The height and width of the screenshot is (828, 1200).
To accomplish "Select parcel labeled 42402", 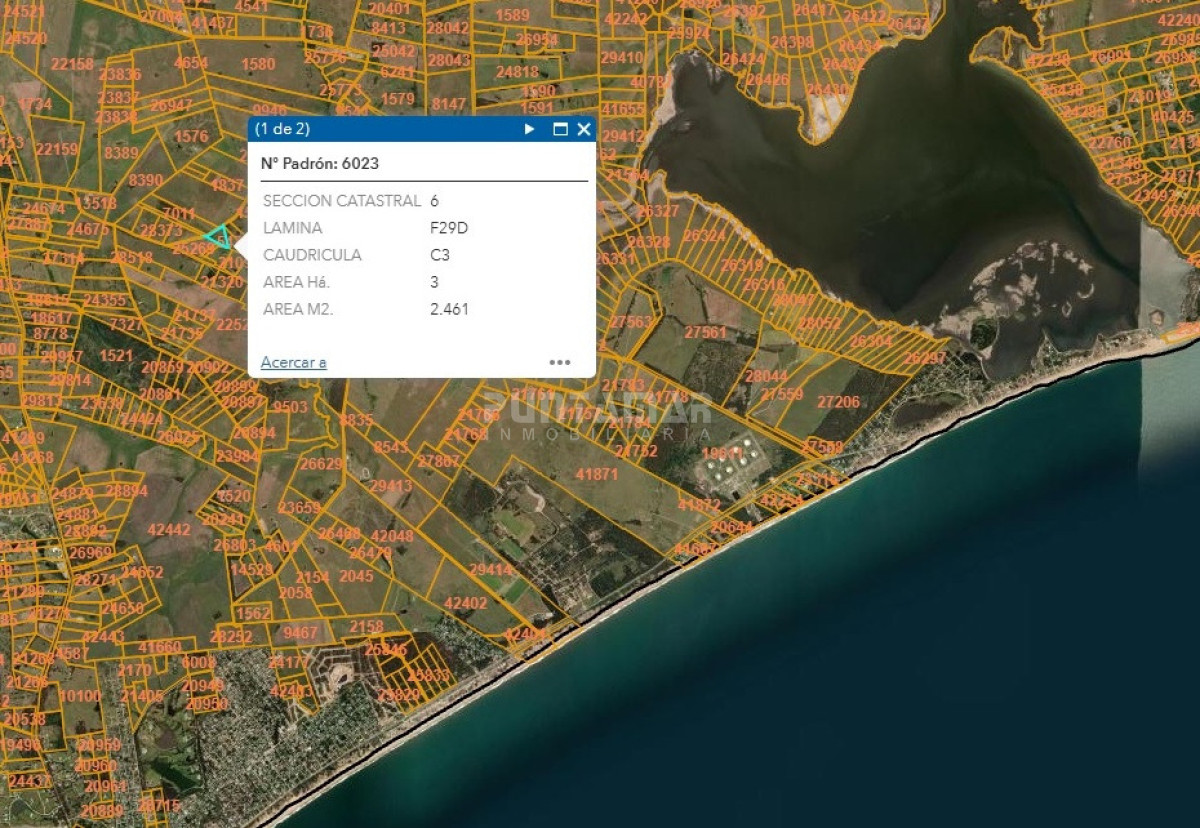I will 466,603.
